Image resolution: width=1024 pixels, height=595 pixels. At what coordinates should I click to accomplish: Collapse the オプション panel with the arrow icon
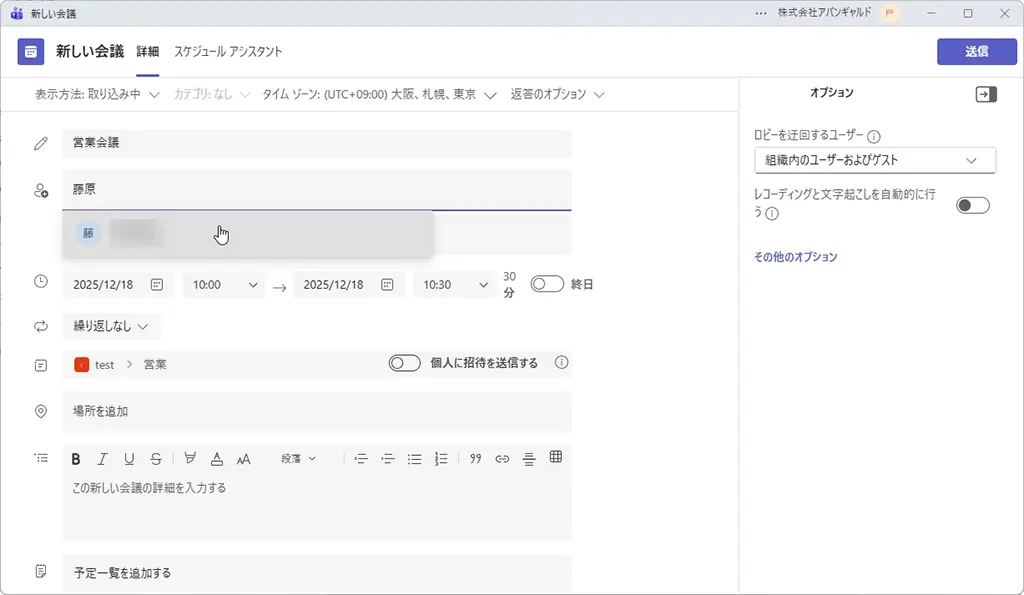986,94
